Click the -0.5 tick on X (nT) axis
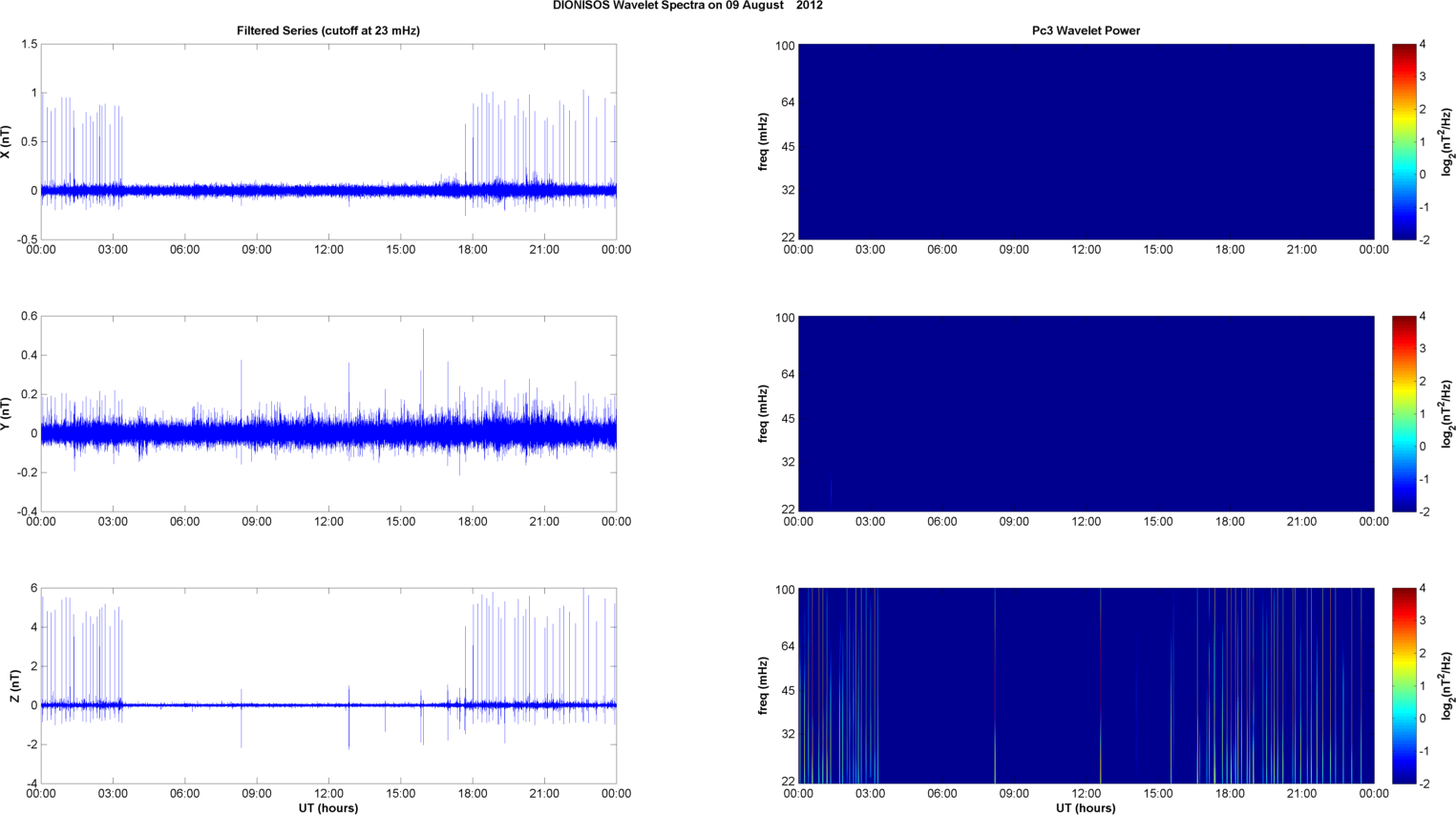Image resolution: width=1456 pixels, height=815 pixels. pos(27,240)
